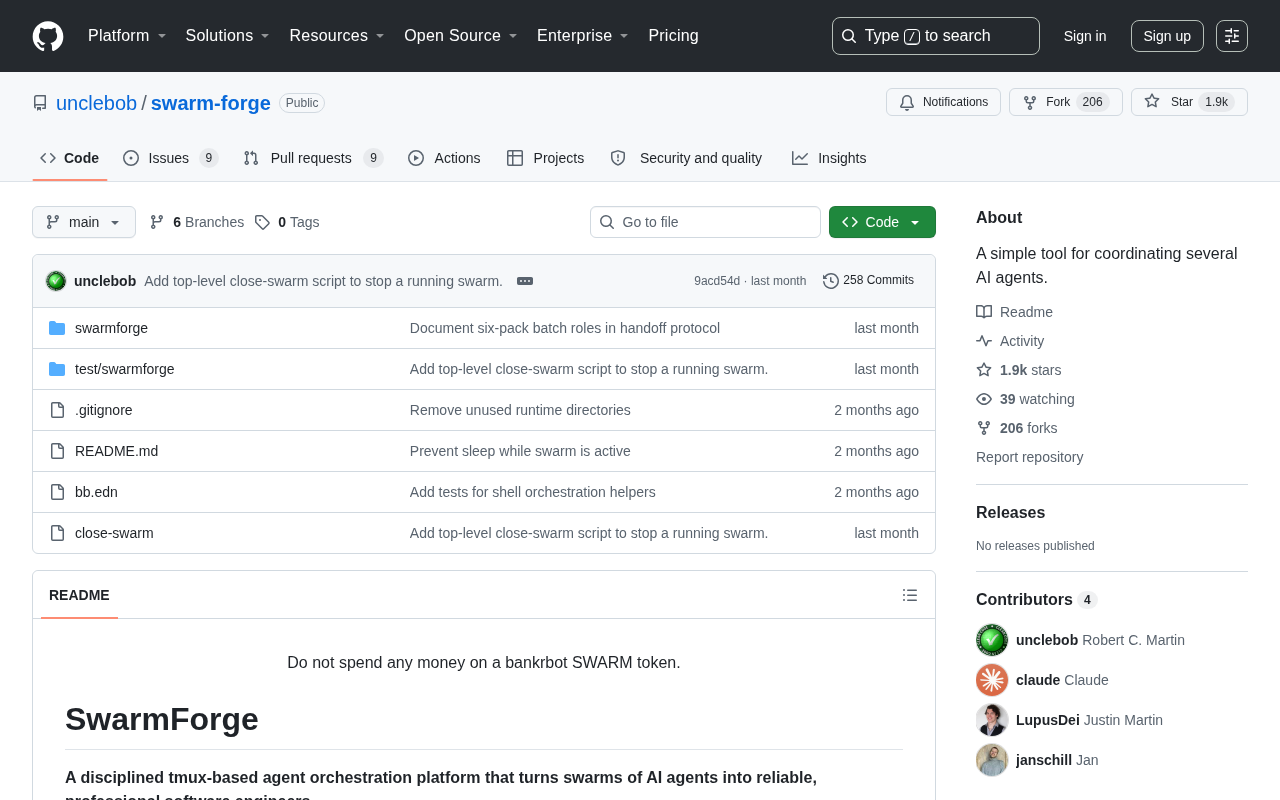The width and height of the screenshot is (1280, 800).
Task: Click the Sign in link
Action: tap(1085, 36)
